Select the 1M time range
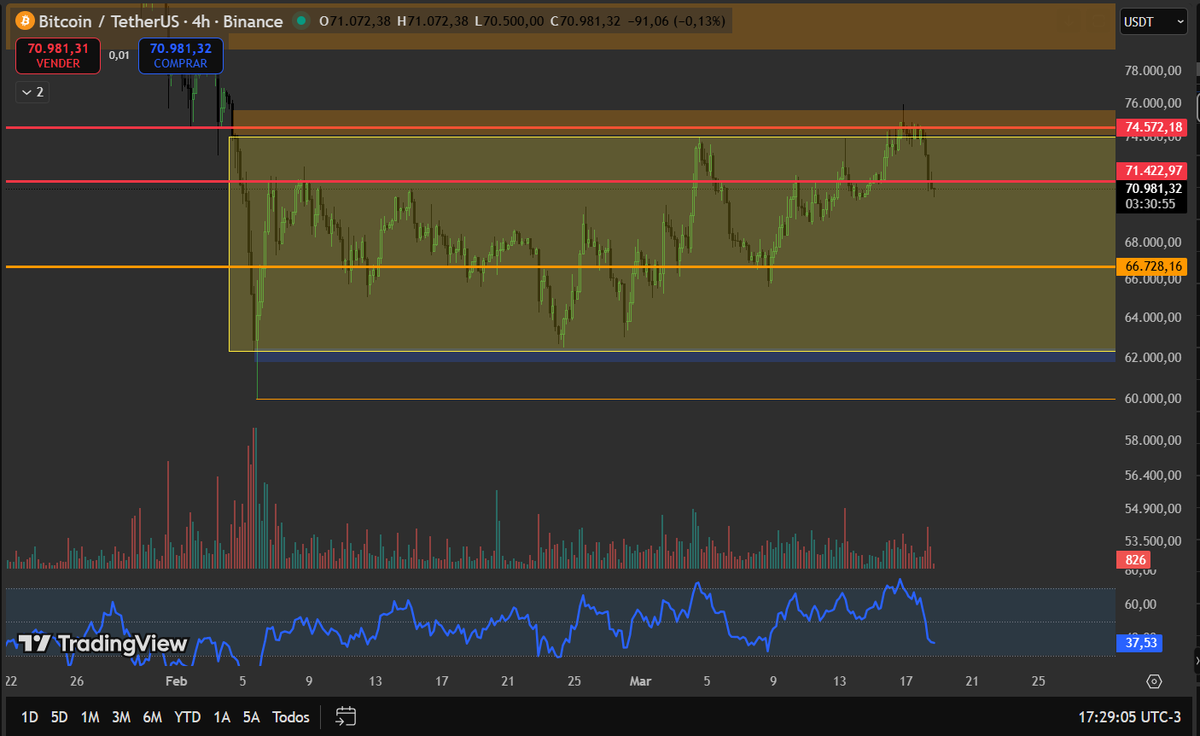Screen dimensions: 1200x736 [x=90, y=717]
